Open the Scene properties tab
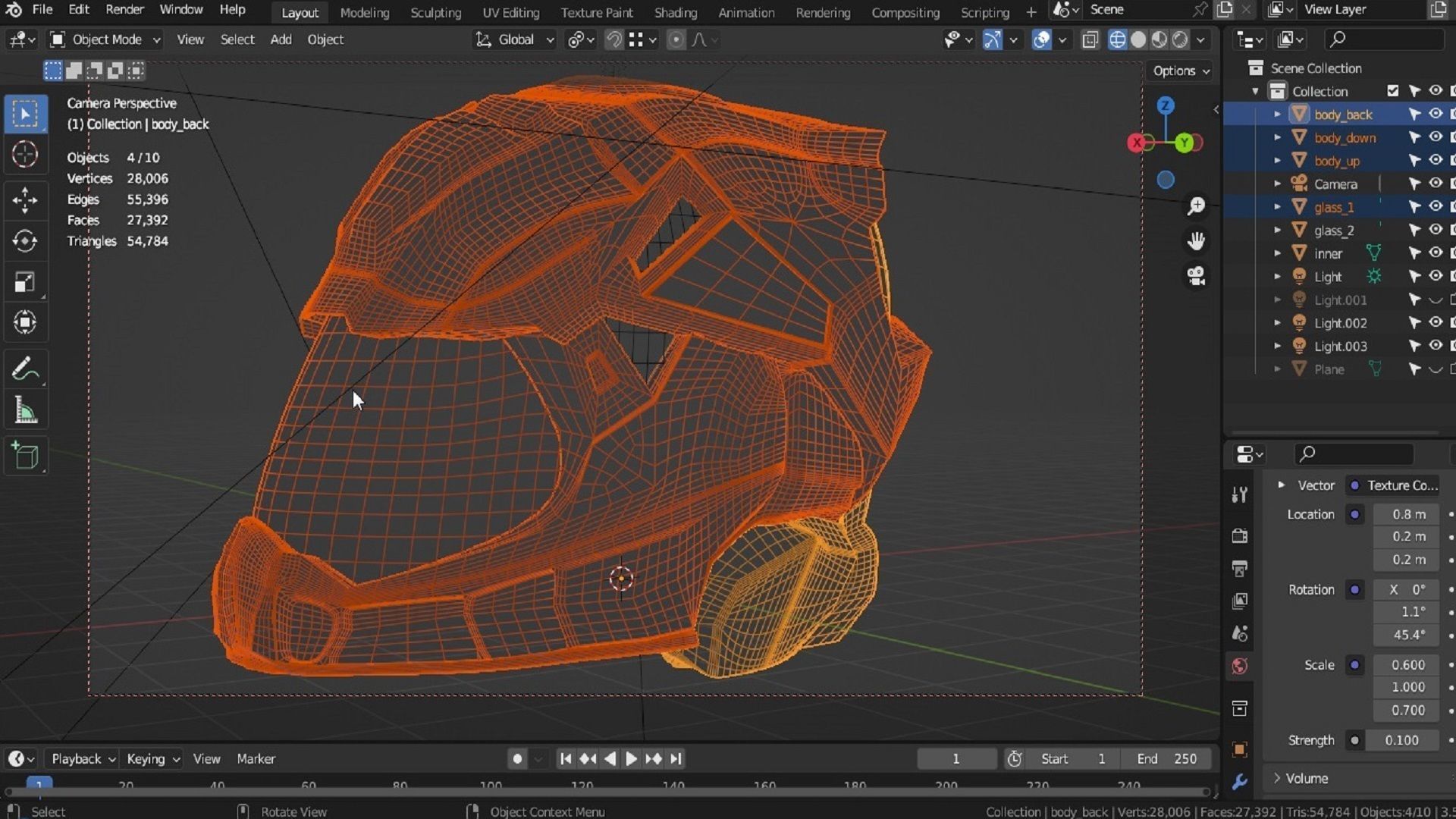This screenshot has width=1456, height=819. coord(1240,633)
